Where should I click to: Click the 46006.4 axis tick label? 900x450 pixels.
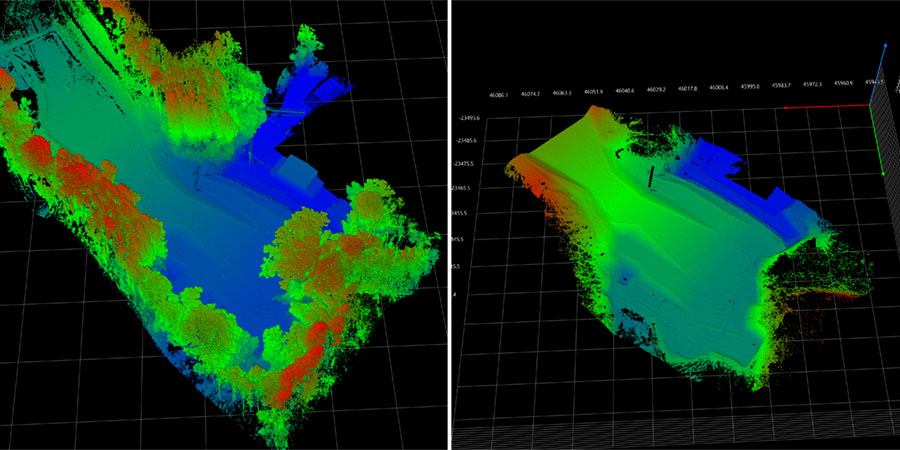[719, 87]
